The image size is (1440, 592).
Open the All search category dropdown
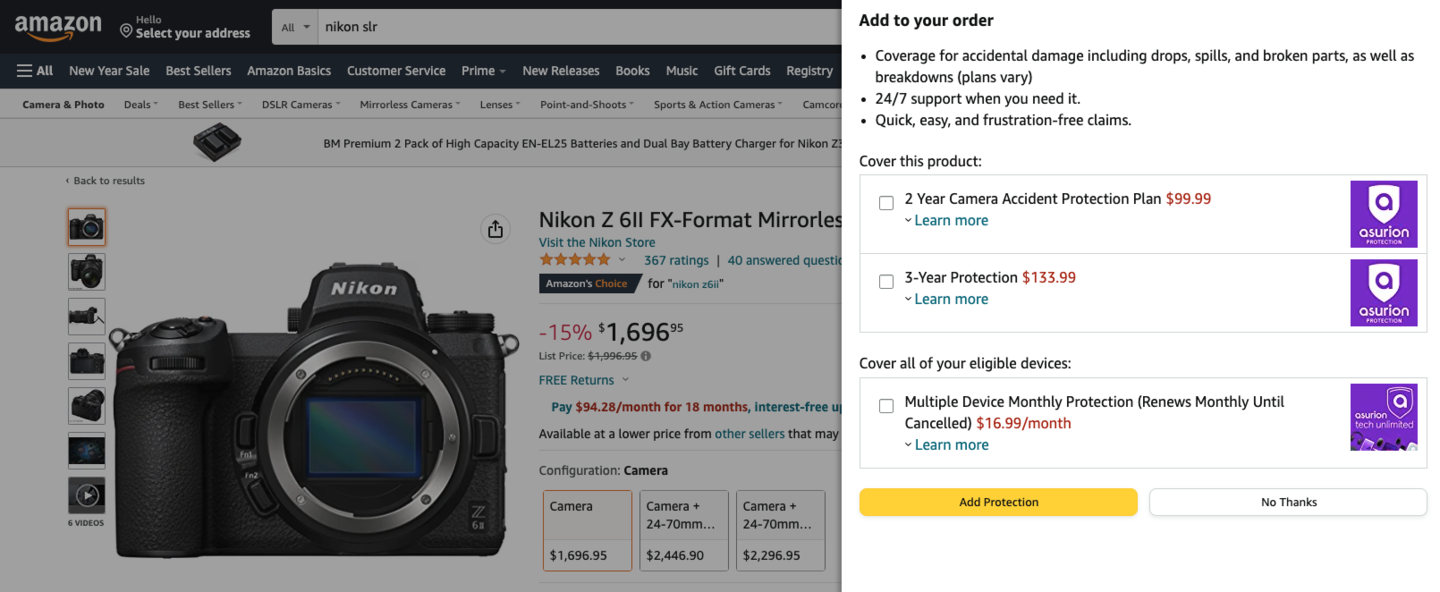pyautogui.click(x=295, y=27)
